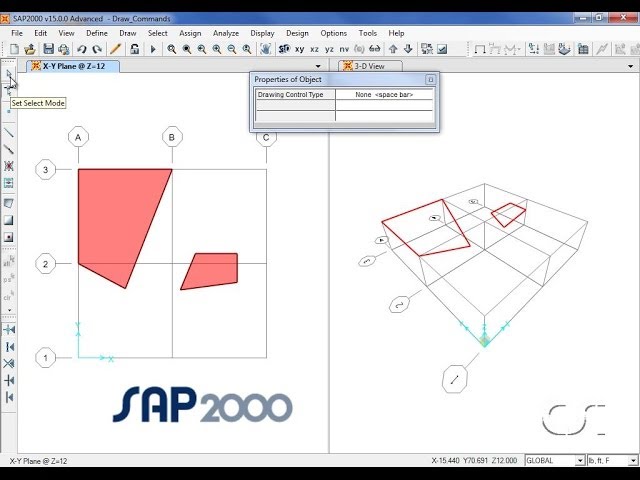640x480 pixels.
Task: Switch to xz plane view
Action: click(x=314, y=49)
